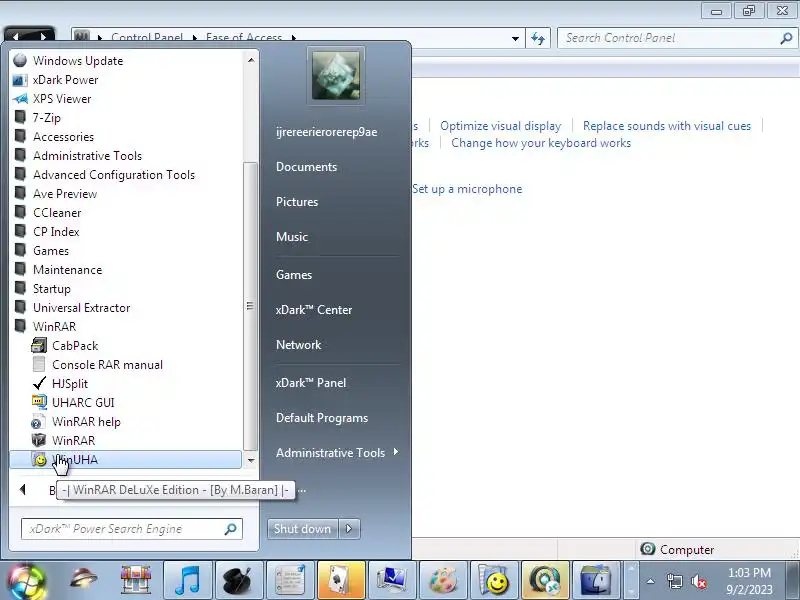Click programs list scroll down arrow

251,460
